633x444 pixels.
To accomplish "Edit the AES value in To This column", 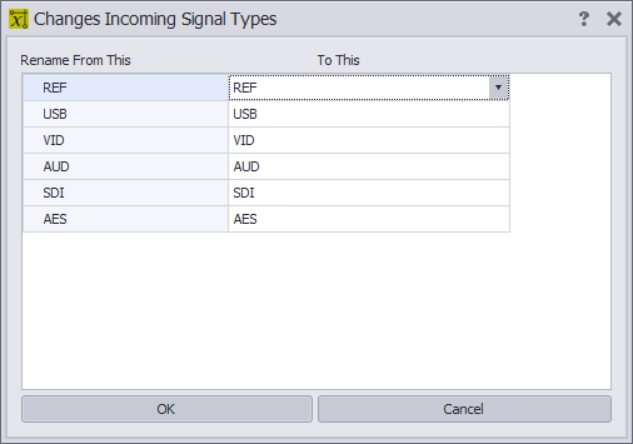I will coord(369,219).
